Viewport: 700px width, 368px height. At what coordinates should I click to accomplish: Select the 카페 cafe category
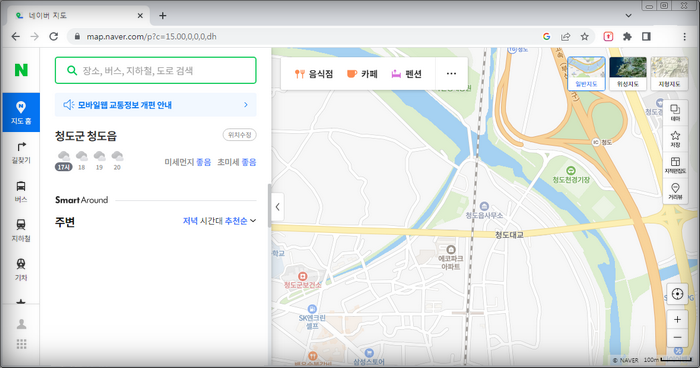coord(362,74)
